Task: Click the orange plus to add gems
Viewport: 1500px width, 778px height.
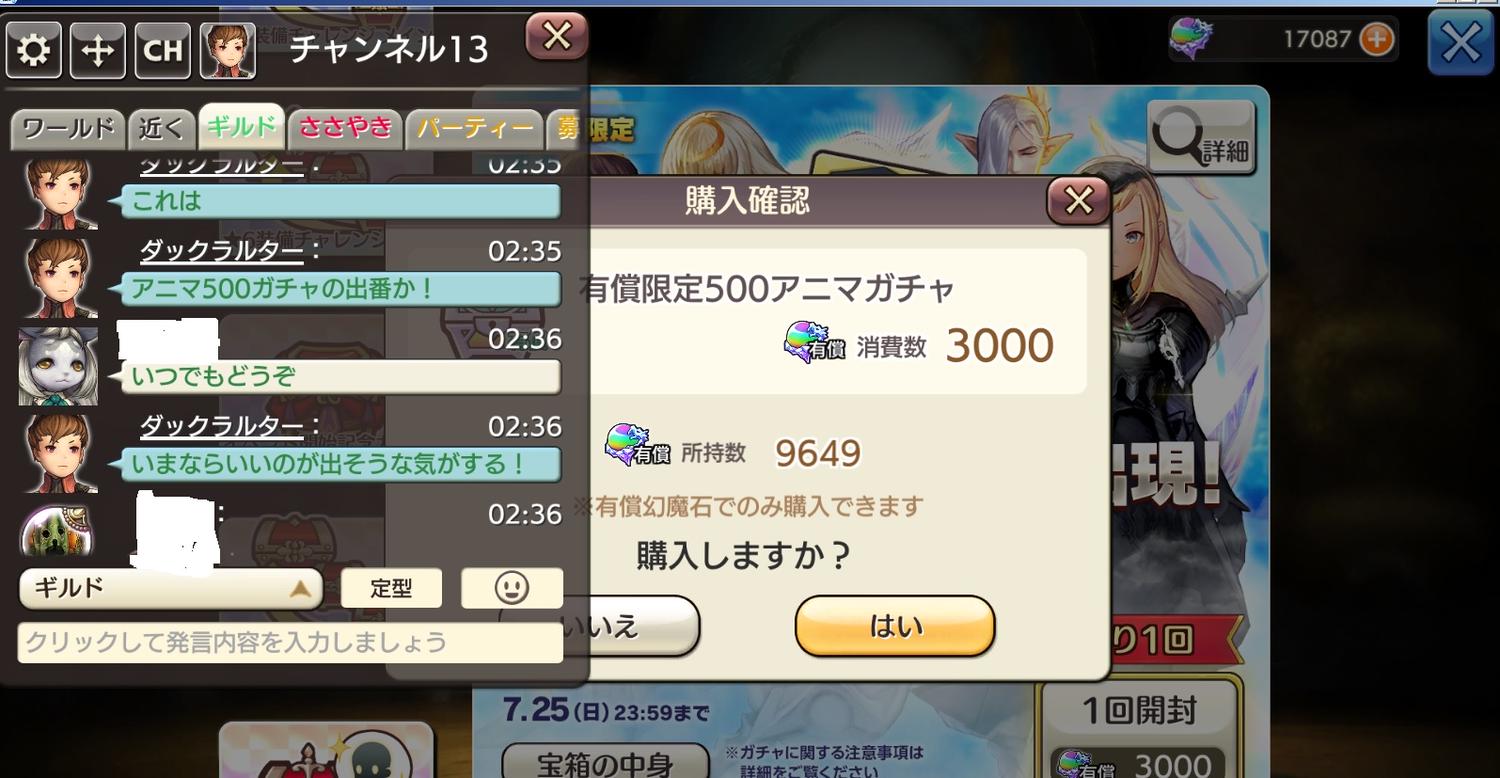Action: 1377,39
